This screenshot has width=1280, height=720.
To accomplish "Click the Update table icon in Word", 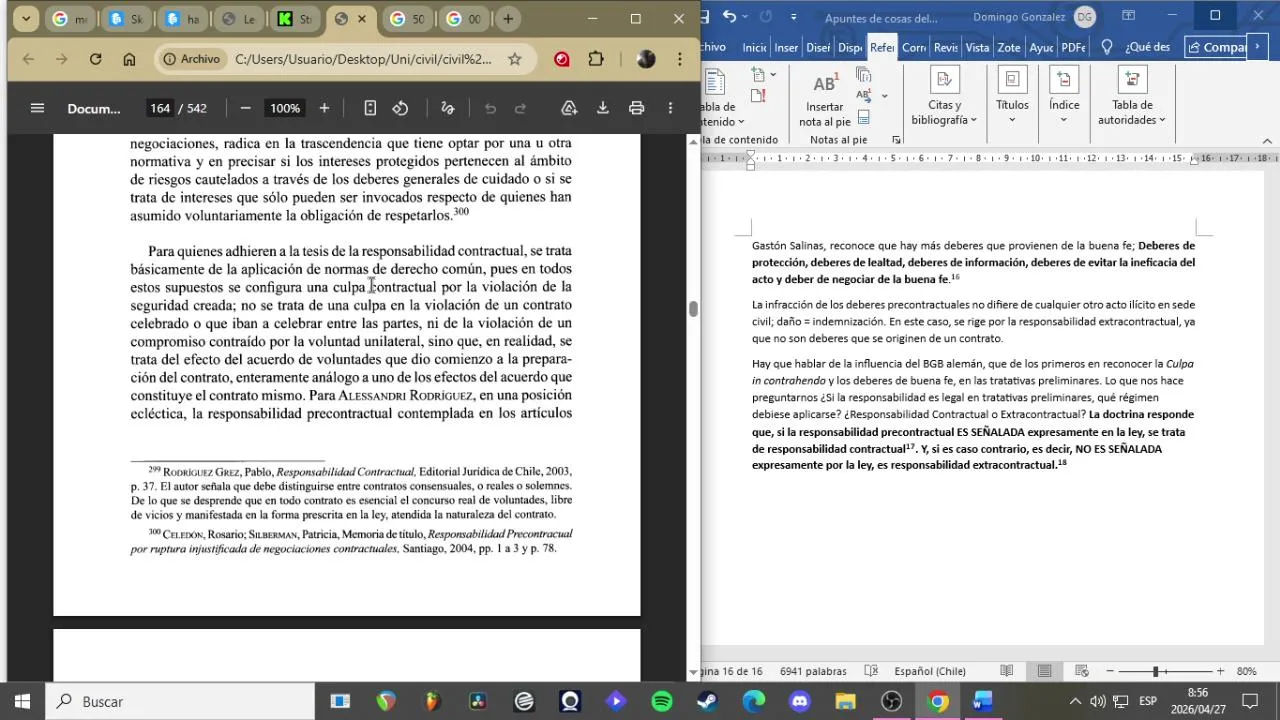I will coord(758,96).
